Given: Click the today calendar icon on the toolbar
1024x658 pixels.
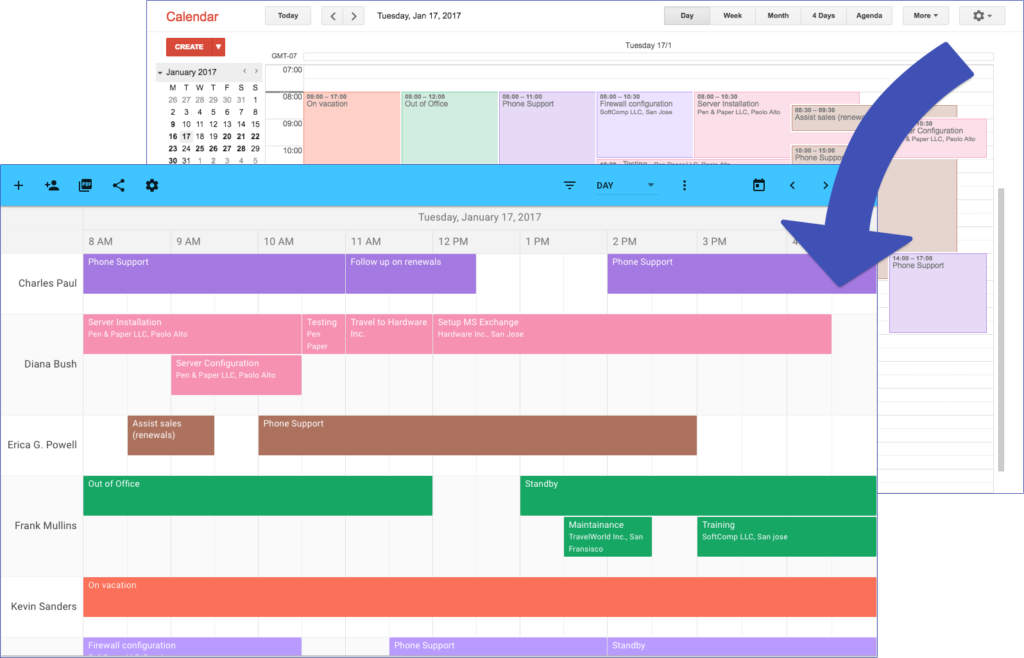Looking at the screenshot, I should [x=759, y=185].
